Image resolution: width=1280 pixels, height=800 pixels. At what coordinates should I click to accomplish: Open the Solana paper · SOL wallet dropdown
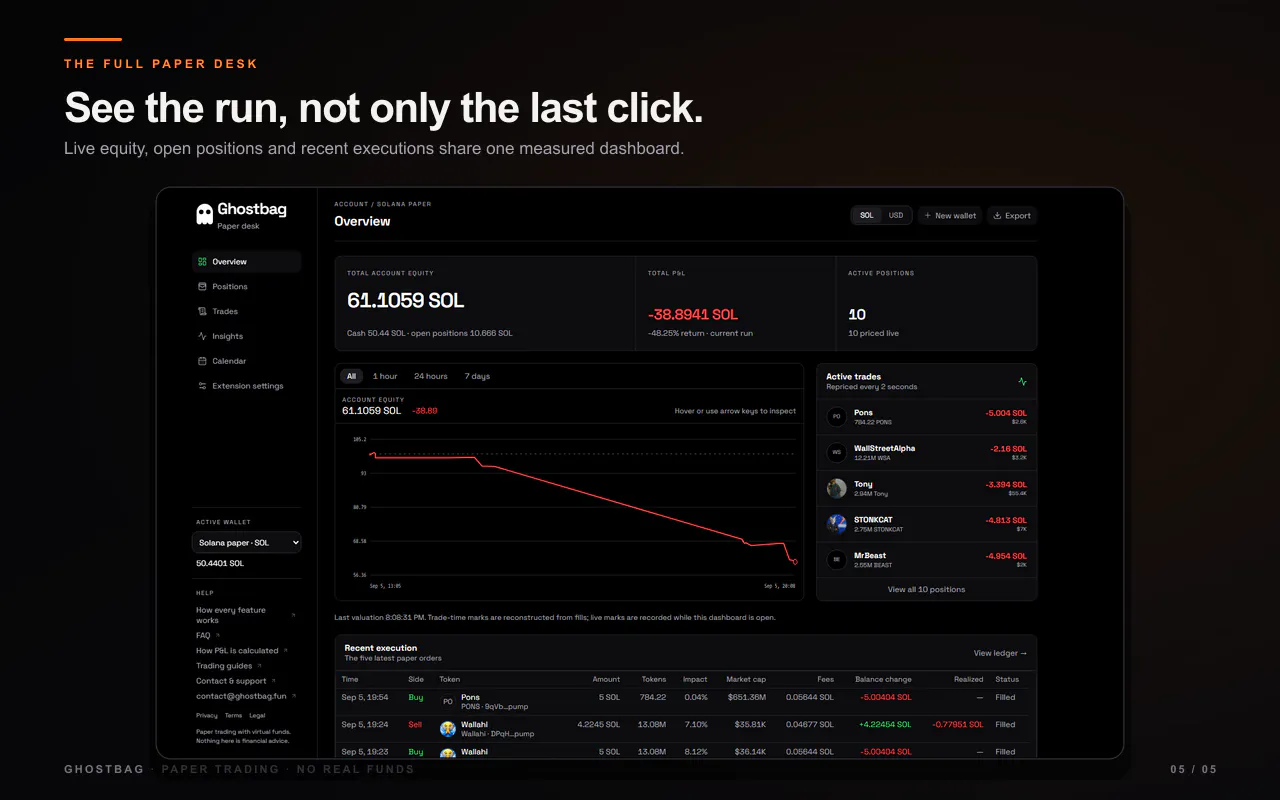246,543
